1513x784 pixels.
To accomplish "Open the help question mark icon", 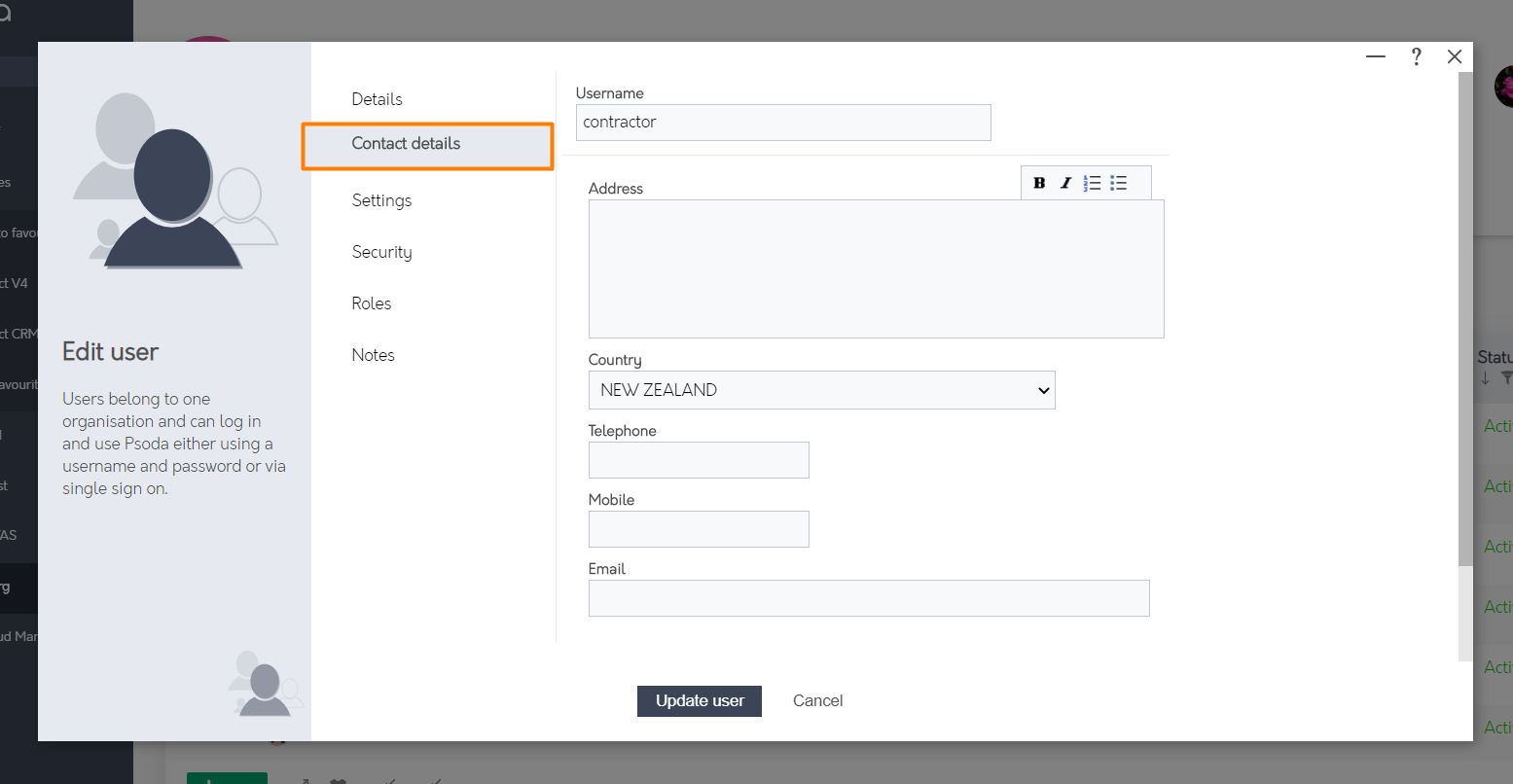I will 1416,56.
